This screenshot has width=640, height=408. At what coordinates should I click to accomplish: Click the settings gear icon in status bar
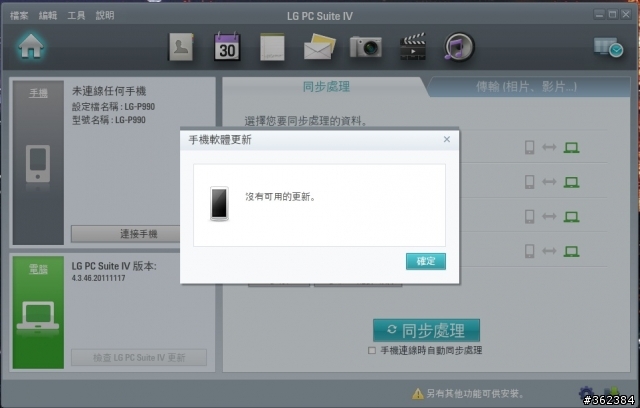coord(587,393)
